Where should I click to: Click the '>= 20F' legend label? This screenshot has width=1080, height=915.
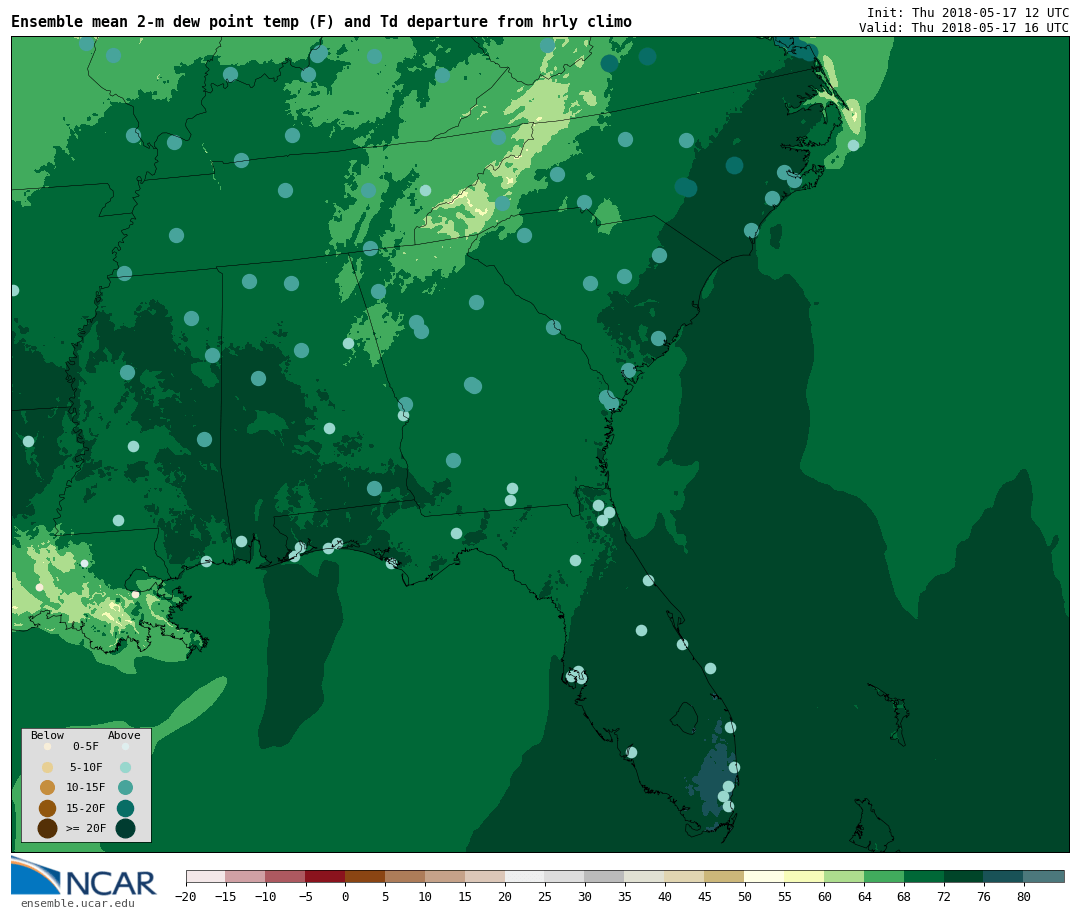86,828
